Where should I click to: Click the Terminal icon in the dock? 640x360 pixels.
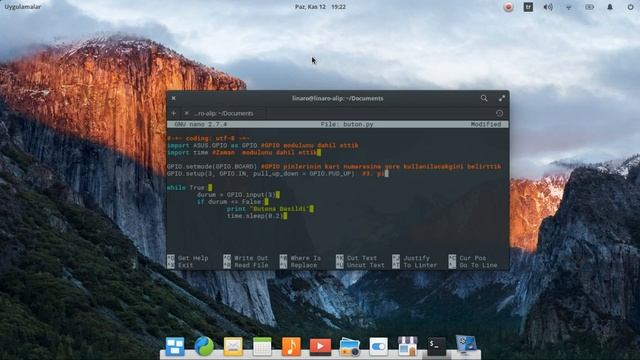pyautogui.click(x=436, y=347)
